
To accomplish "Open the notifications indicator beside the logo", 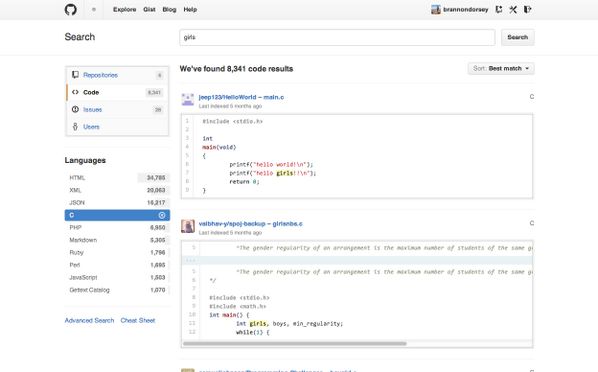I will pyautogui.click(x=94, y=10).
